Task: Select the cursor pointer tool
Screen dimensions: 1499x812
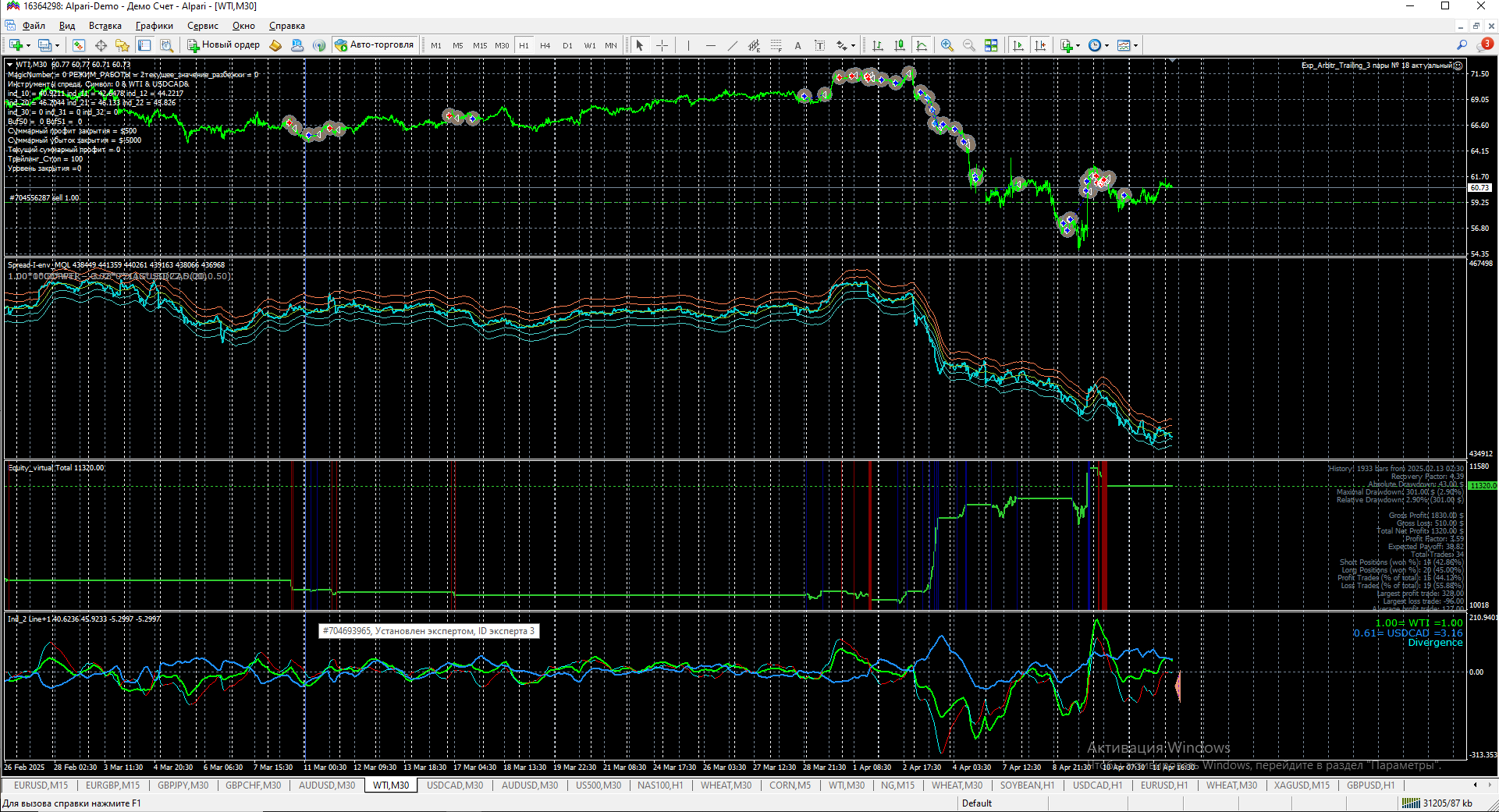Action: point(640,45)
